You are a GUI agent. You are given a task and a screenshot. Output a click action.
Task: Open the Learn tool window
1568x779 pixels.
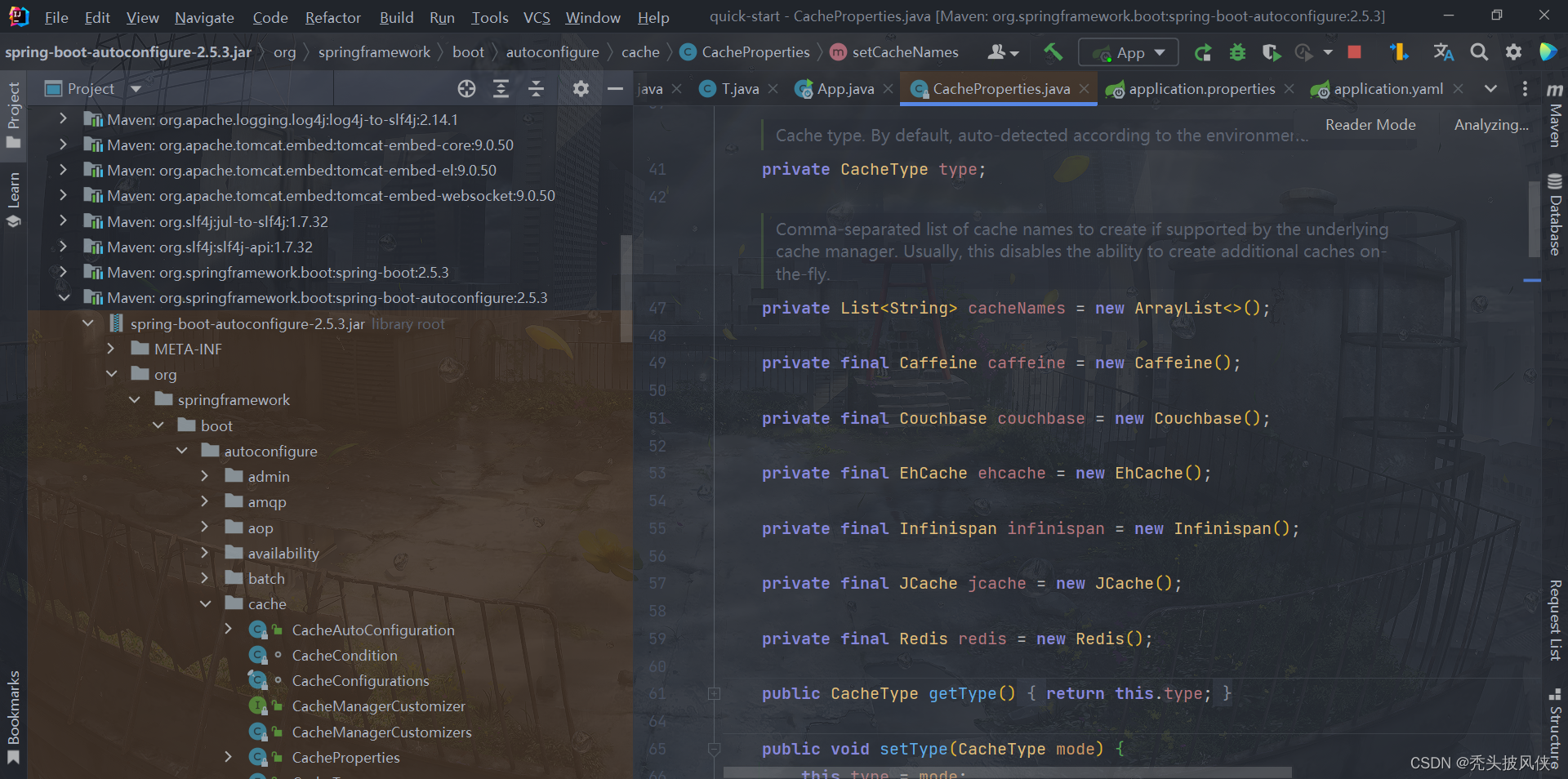13,199
